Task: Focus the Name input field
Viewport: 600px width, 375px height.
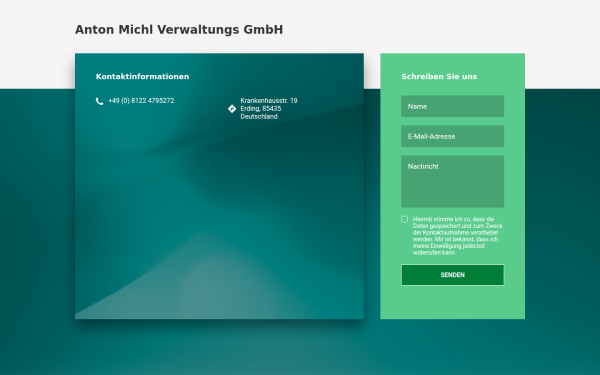Action: coord(453,106)
